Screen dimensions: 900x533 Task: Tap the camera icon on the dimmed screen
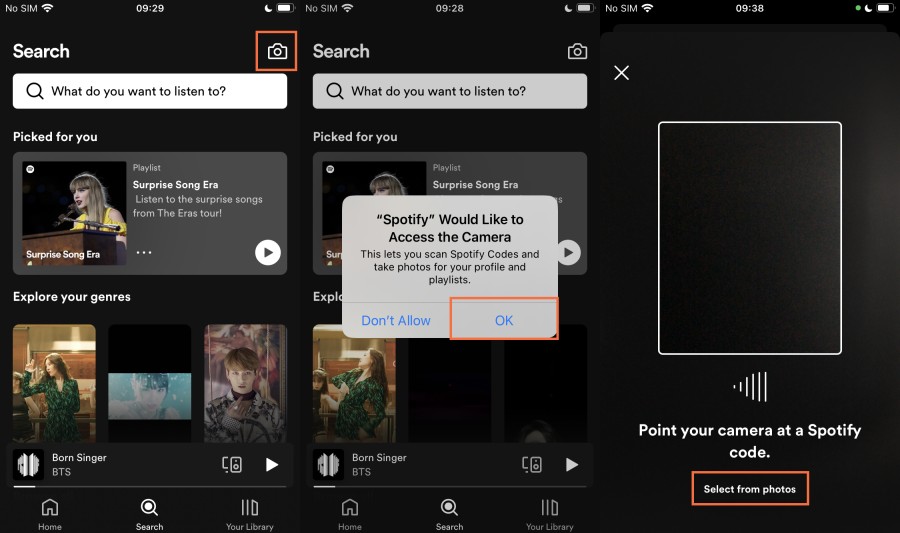577,51
